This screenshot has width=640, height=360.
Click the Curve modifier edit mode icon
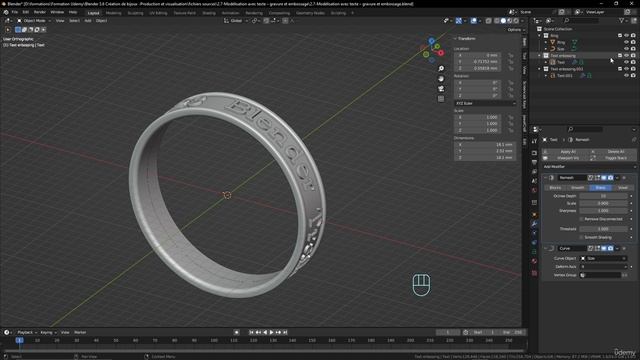coord(597,248)
